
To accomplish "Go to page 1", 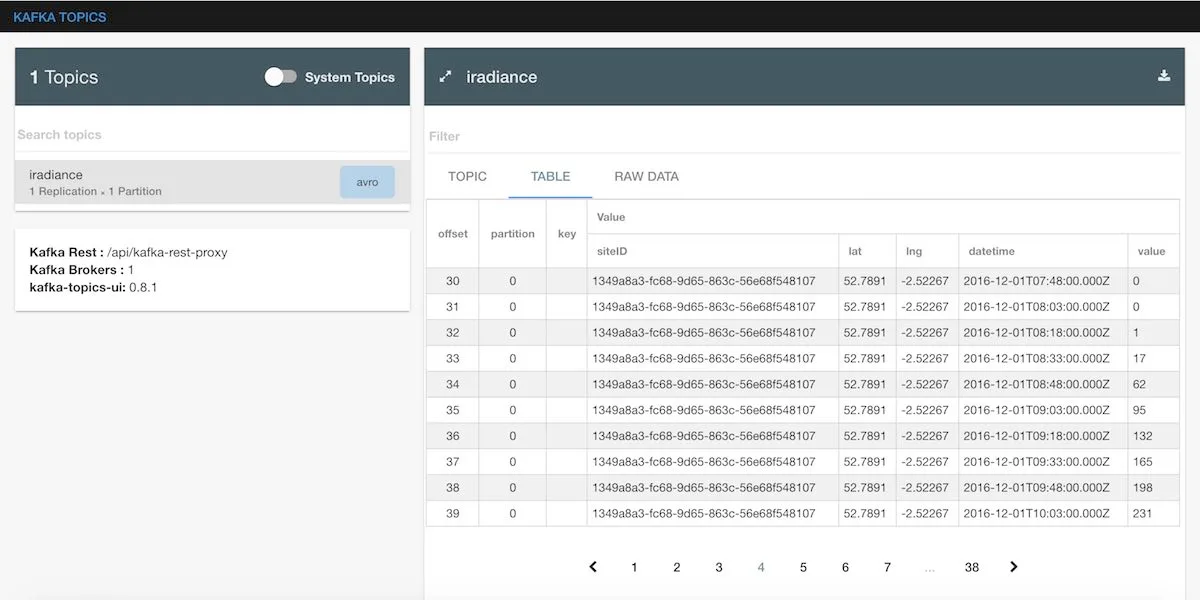I will point(634,567).
